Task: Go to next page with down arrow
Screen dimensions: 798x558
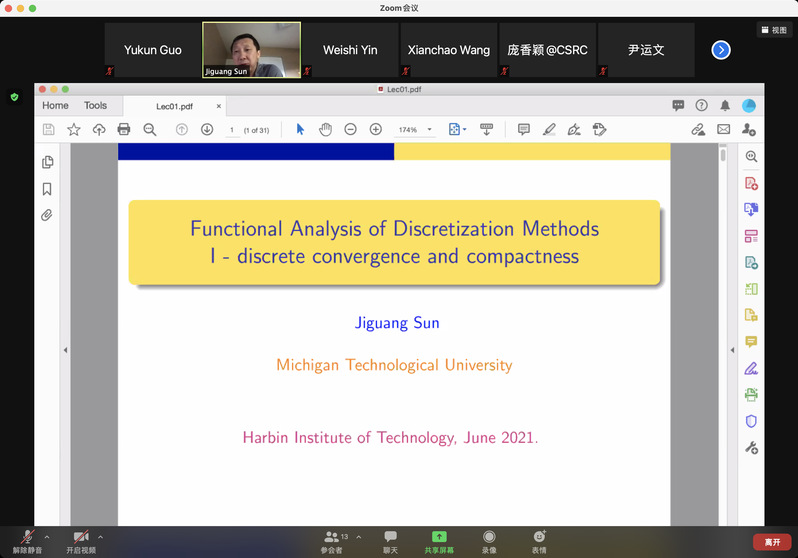Action: (207, 129)
